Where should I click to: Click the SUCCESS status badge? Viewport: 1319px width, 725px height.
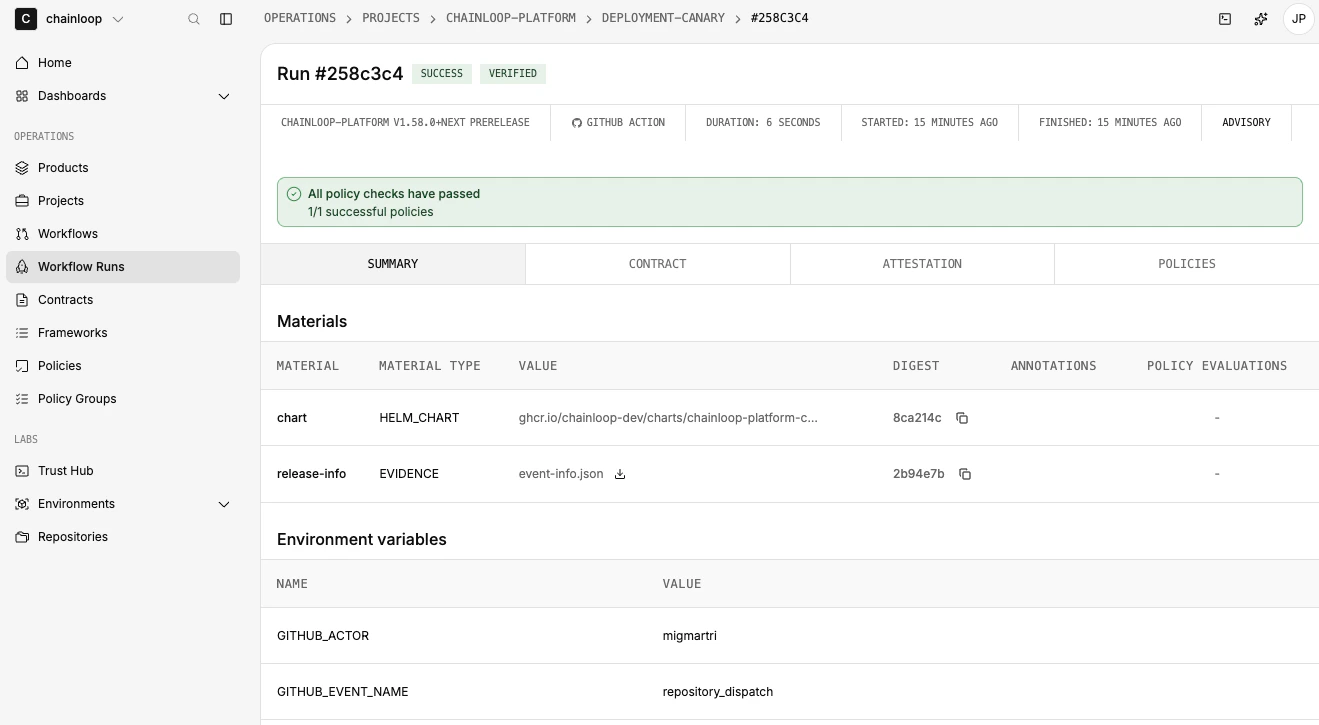[x=442, y=73]
